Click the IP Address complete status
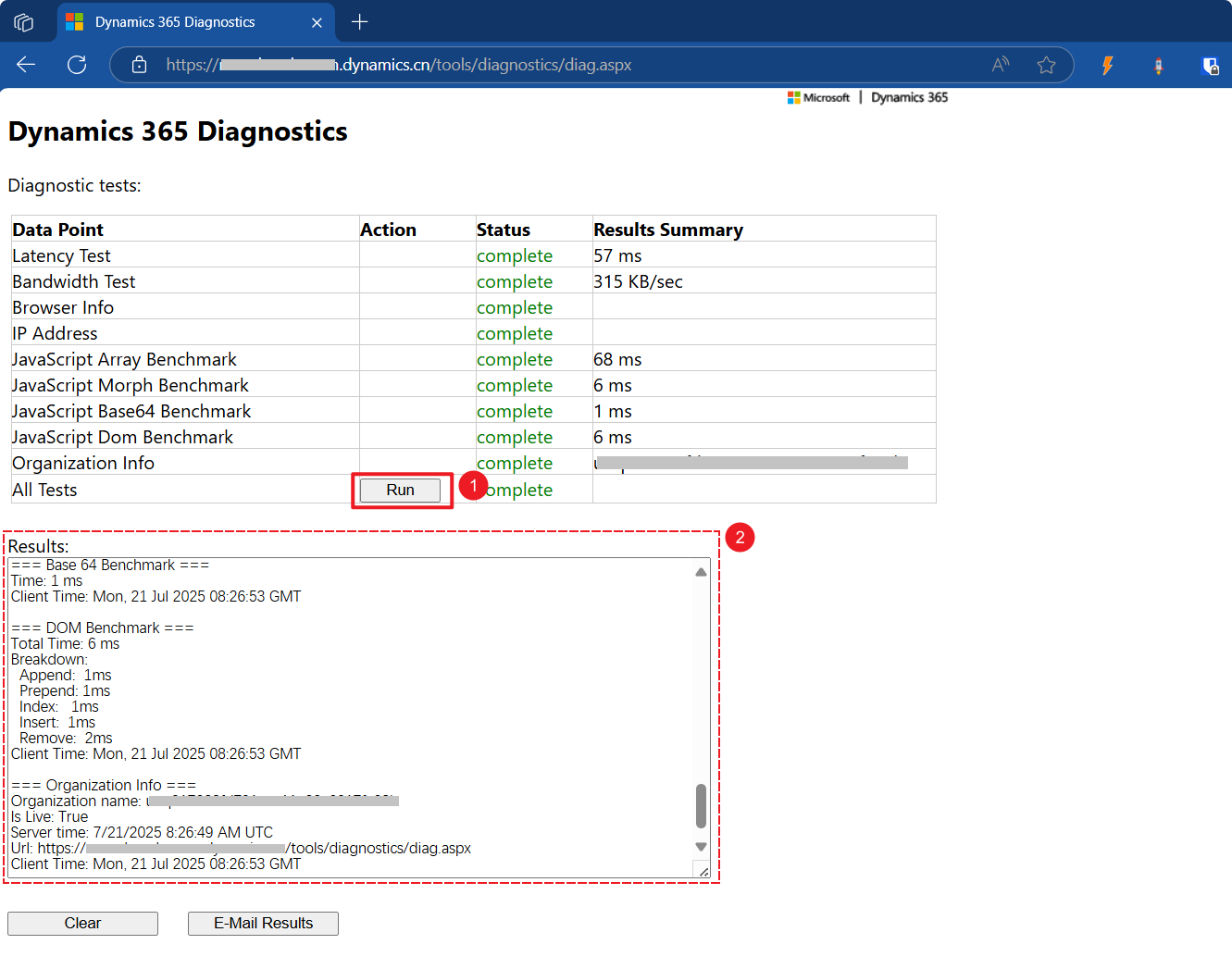Screen dimensions: 1232x957 click(x=515, y=333)
